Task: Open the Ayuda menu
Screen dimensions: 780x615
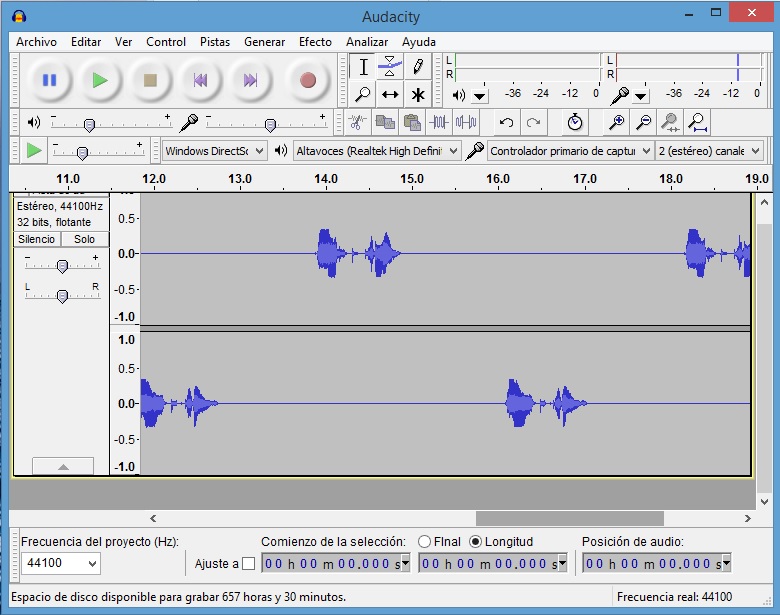Action: coord(419,42)
